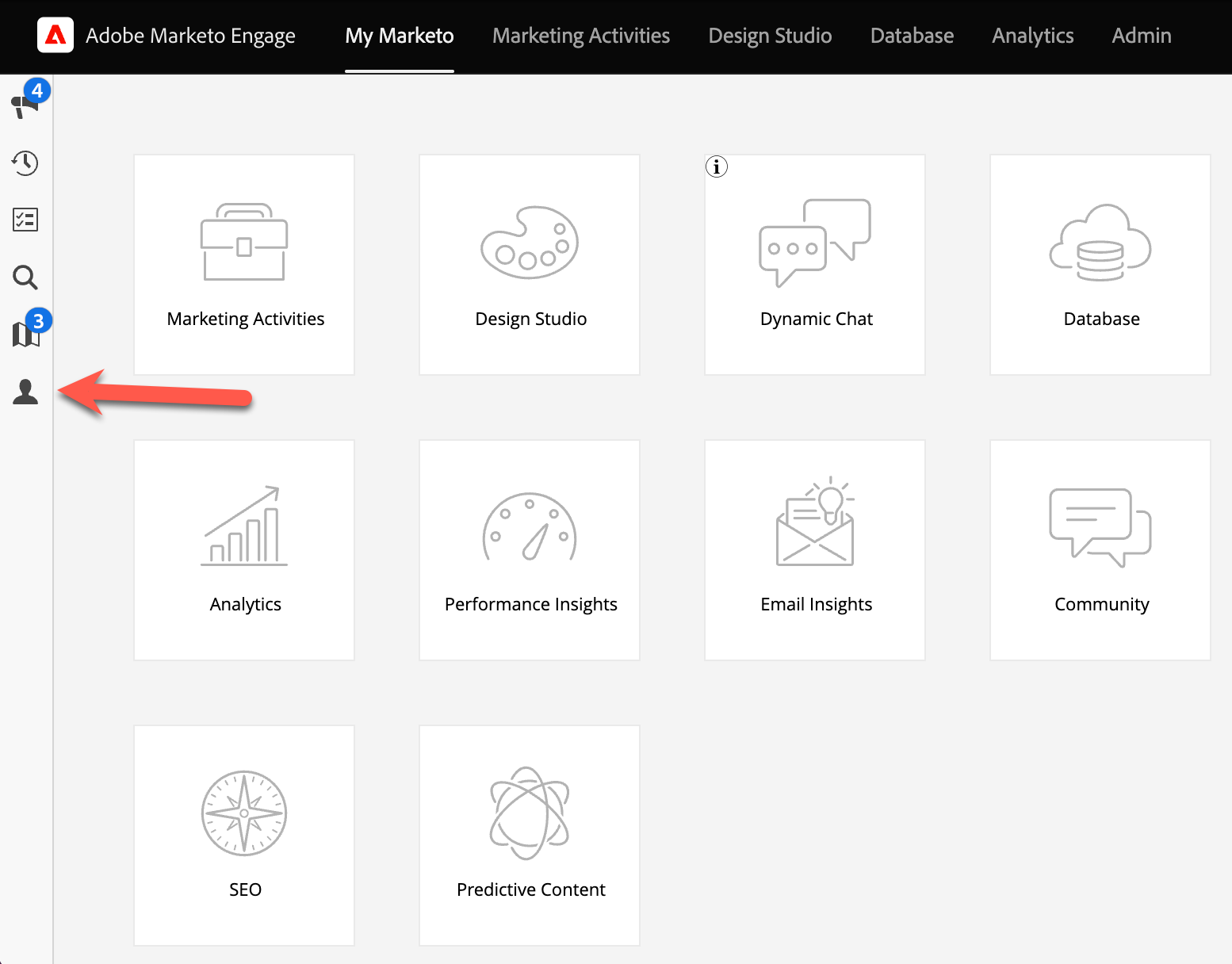Click the cloud database icon
The width and height of the screenshot is (1232, 964).
[1100, 243]
